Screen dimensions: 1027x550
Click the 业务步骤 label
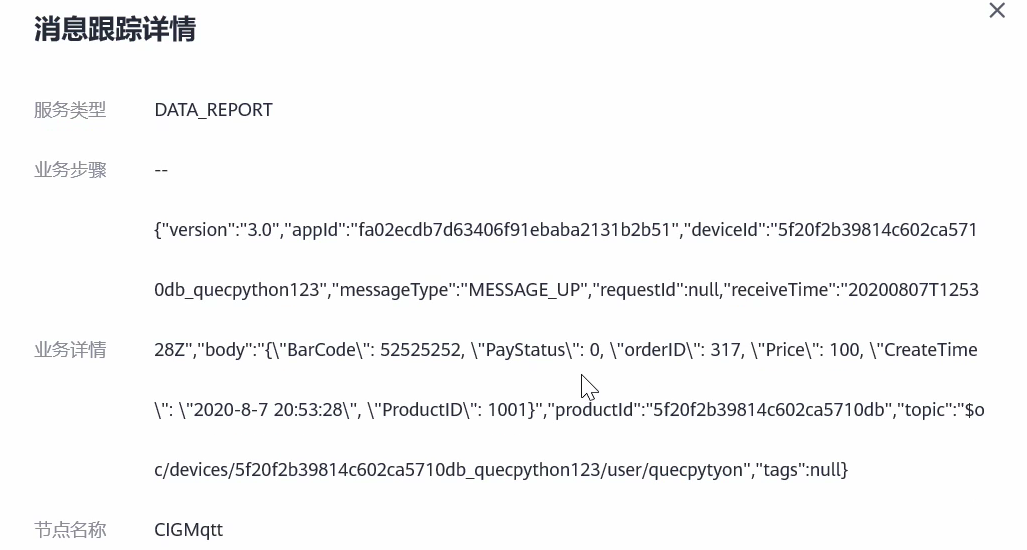tap(70, 170)
